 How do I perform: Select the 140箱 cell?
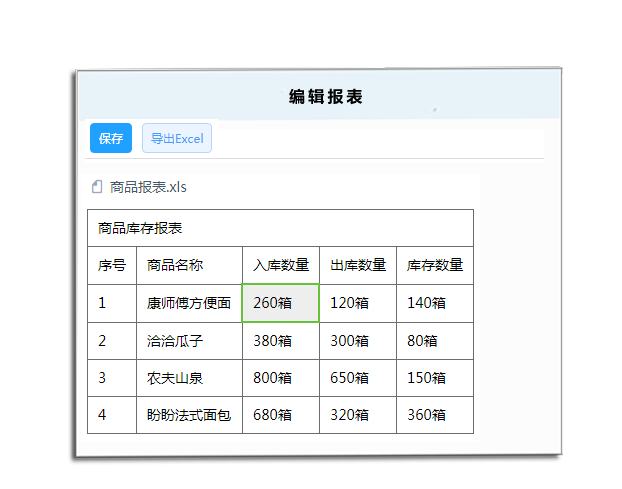[435, 303]
